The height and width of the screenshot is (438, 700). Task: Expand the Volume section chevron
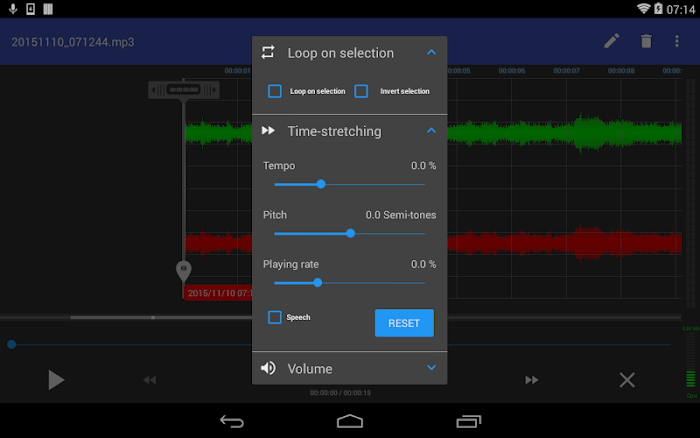(431, 368)
